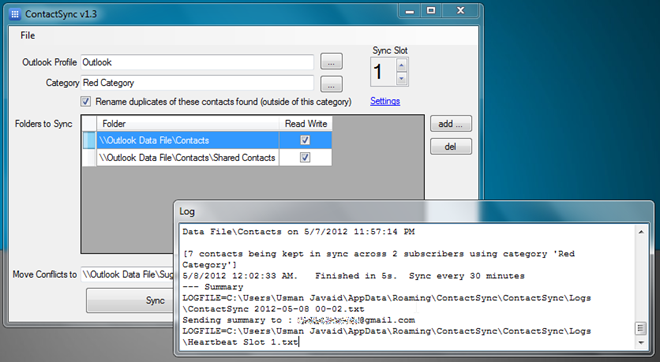Open the Settings link
The width and height of the screenshot is (660, 362).
coord(385,101)
